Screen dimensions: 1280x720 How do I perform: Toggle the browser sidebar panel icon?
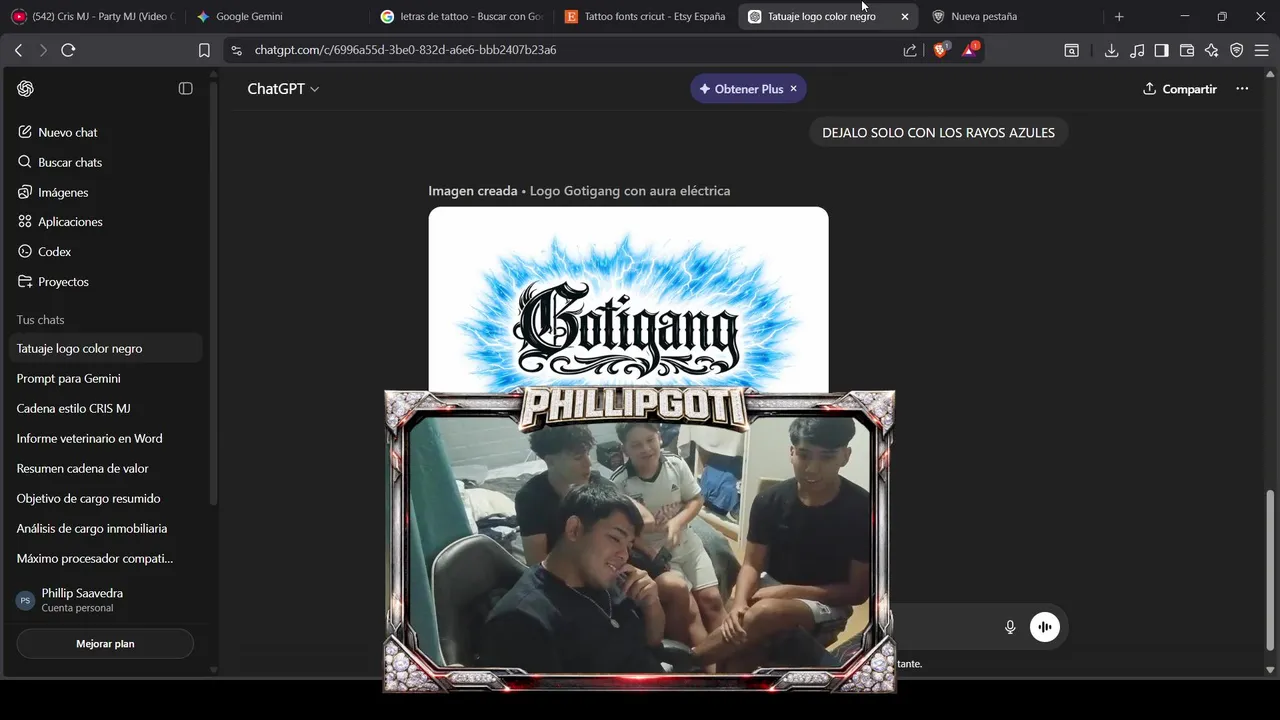[x=1162, y=50]
